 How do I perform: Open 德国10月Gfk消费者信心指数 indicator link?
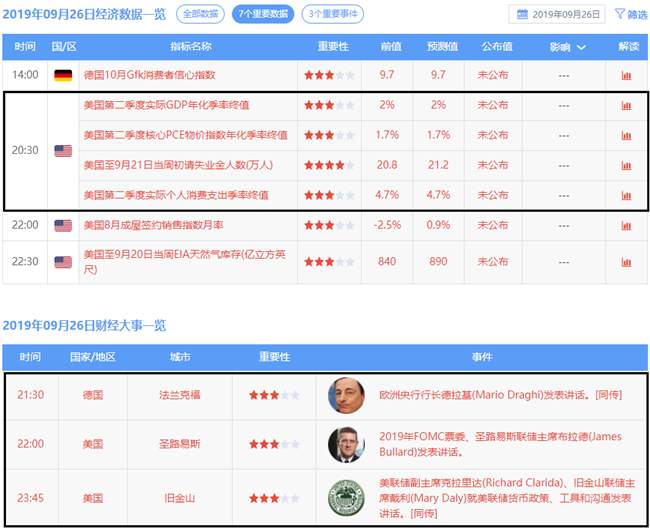(149, 75)
